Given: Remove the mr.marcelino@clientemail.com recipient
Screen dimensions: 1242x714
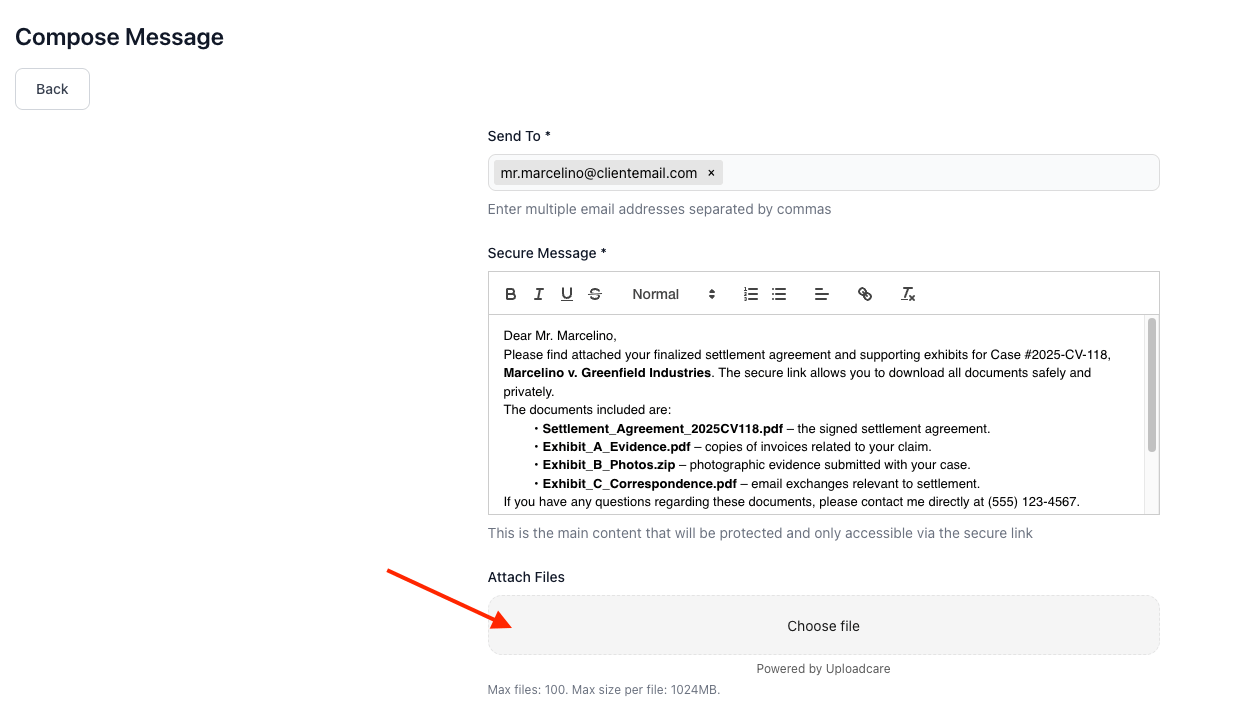Looking at the screenshot, I should pos(711,173).
